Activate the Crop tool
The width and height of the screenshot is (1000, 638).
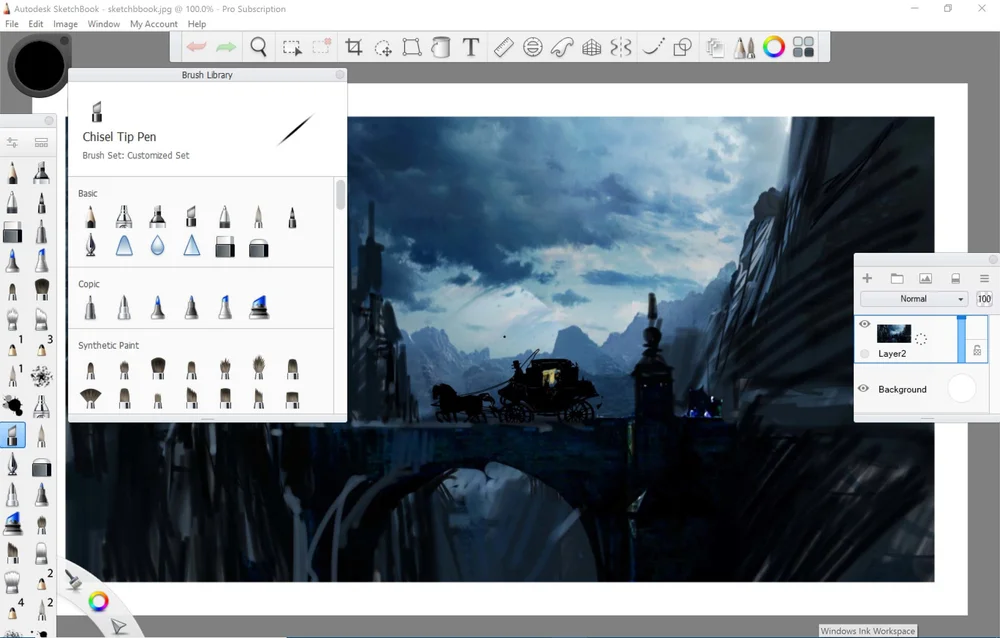pos(352,47)
